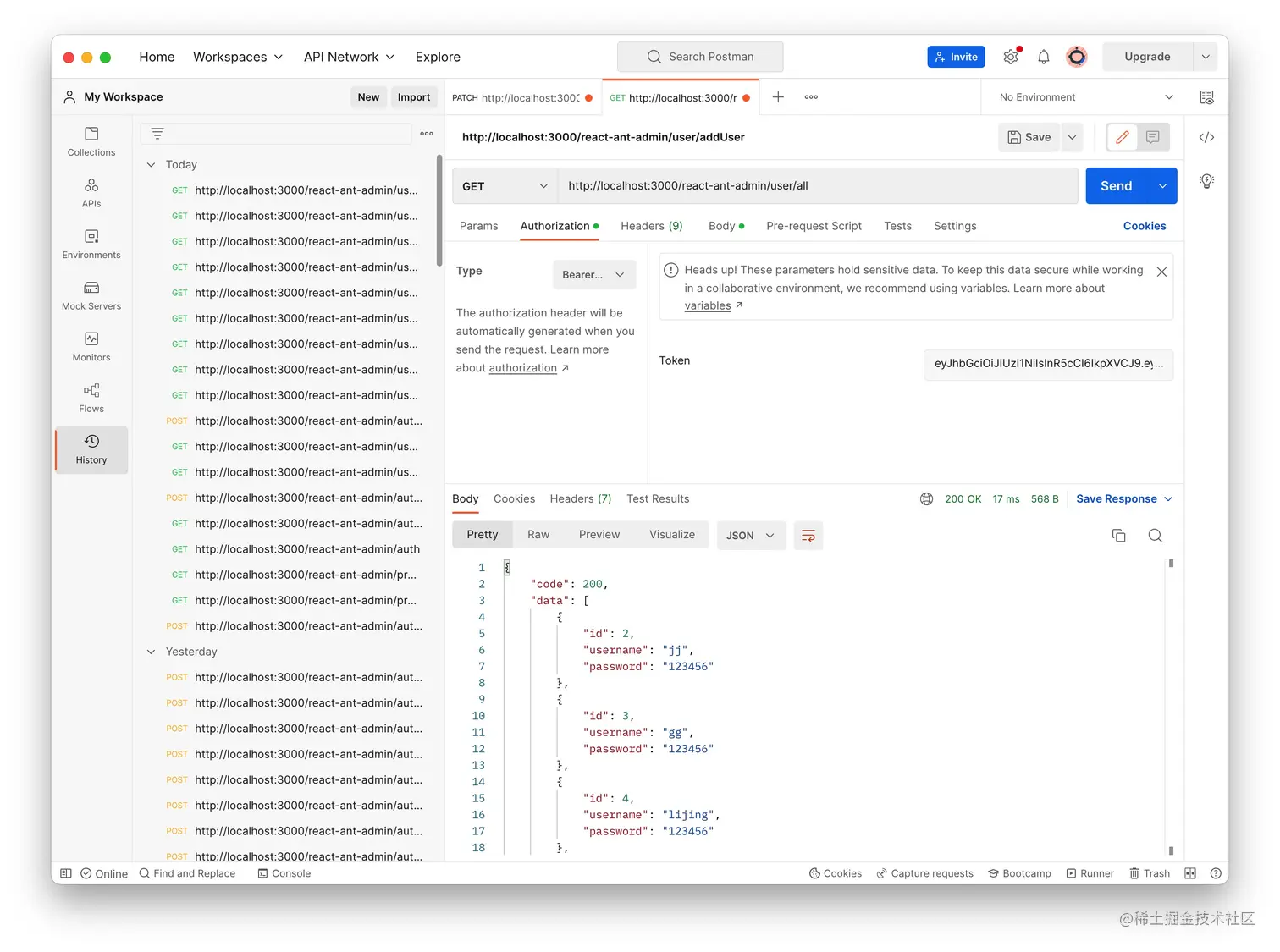This screenshot has width=1280, height=952.
Task: Switch to the request Headers (9) tab
Action: click(x=652, y=226)
